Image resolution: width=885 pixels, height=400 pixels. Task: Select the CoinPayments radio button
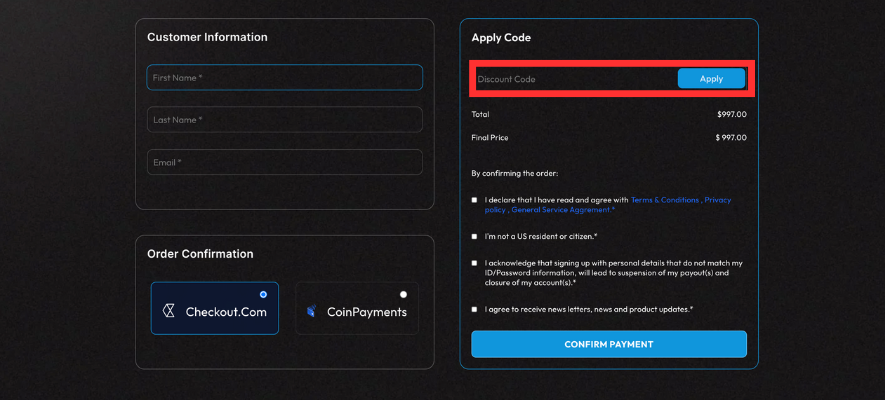pyautogui.click(x=403, y=294)
